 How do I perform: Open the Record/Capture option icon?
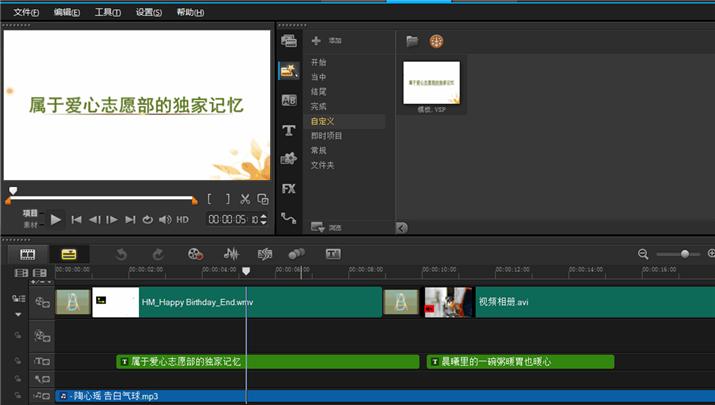[196, 254]
